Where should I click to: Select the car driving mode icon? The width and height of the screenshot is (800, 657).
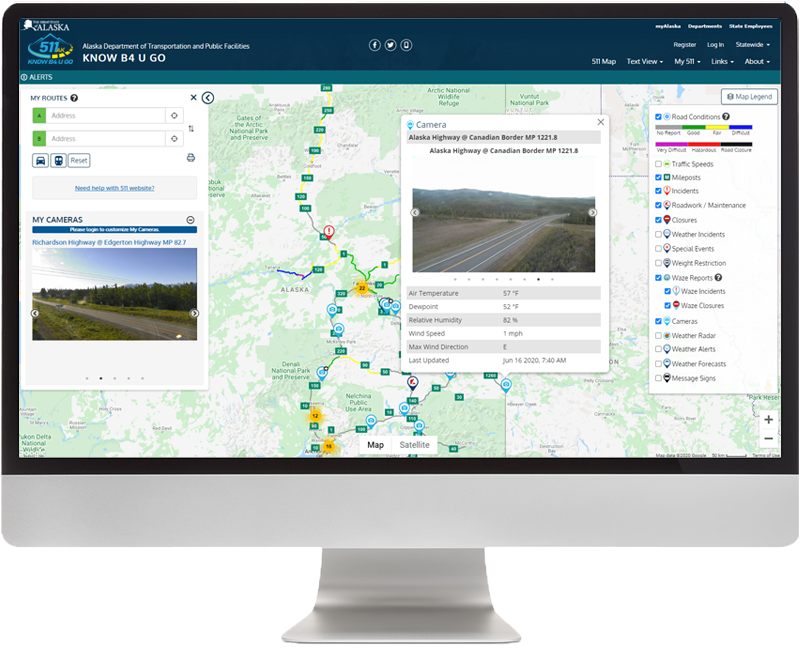(x=40, y=160)
